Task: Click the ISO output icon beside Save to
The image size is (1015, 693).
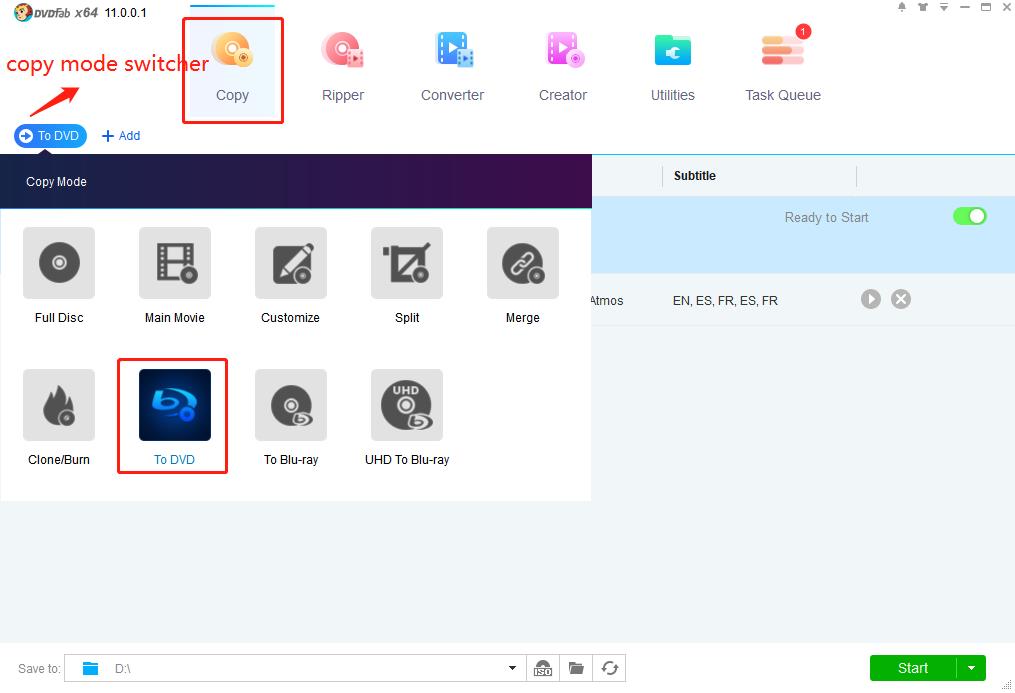Action: point(543,668)
